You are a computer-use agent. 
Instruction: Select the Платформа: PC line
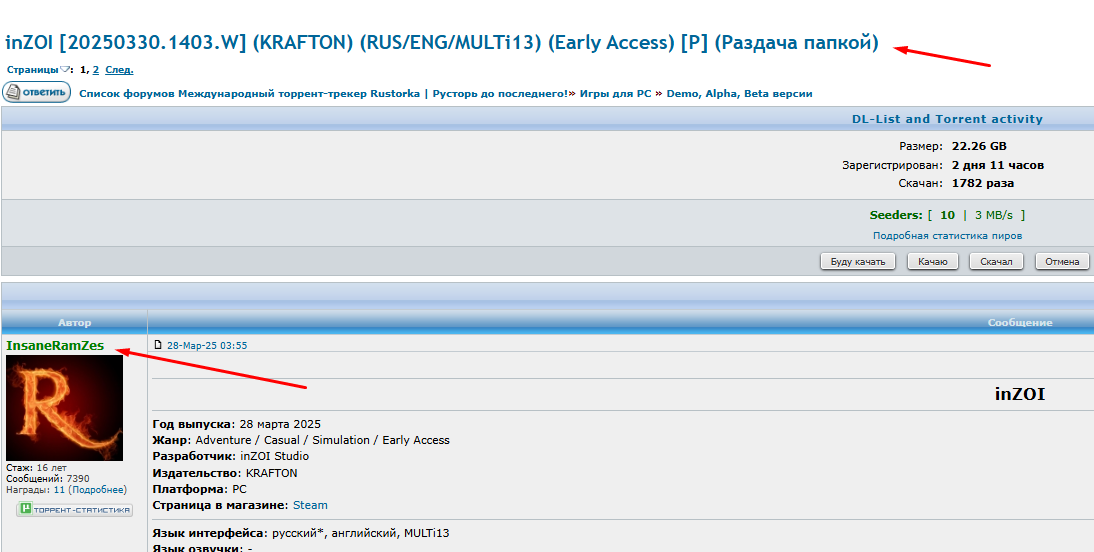200,489
